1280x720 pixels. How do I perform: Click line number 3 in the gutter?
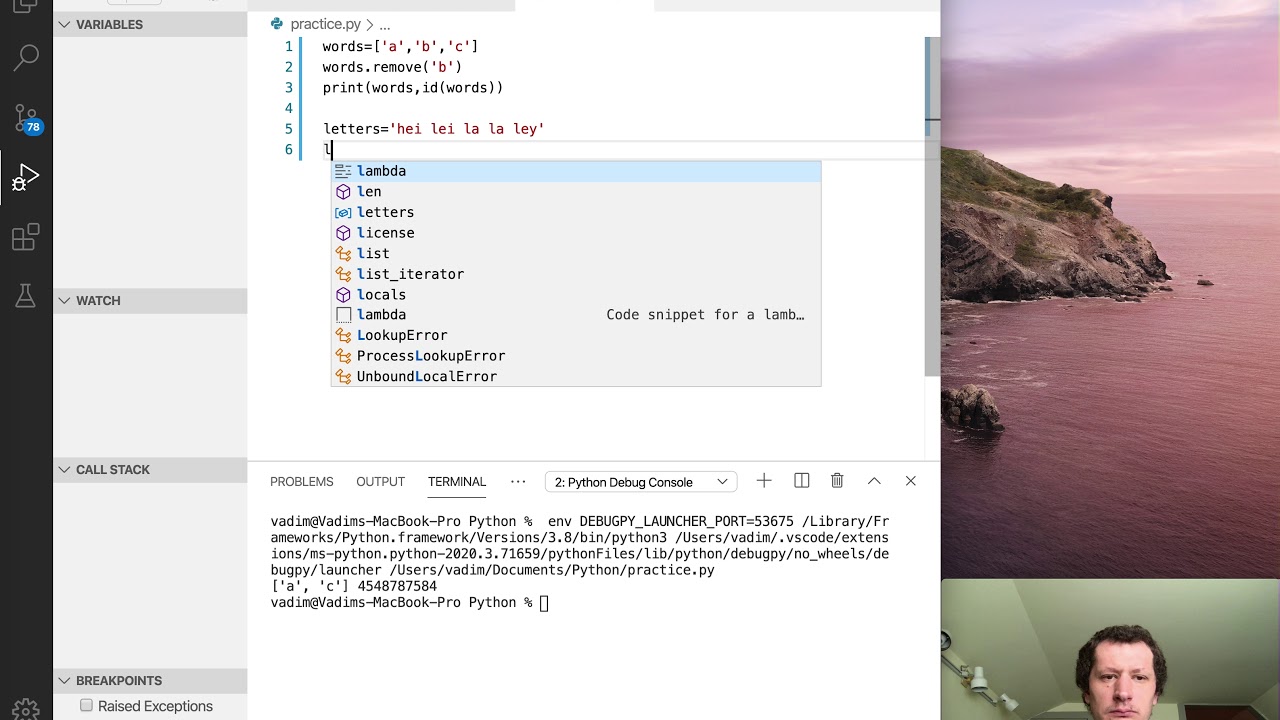[x=288, y=88]
